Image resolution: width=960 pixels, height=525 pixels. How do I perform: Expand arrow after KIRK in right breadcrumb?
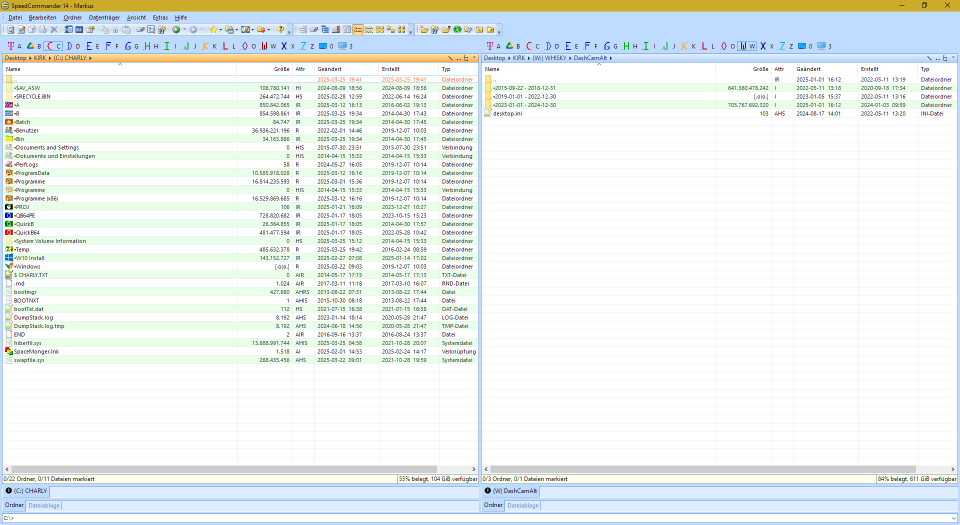[x=529, y=58]
